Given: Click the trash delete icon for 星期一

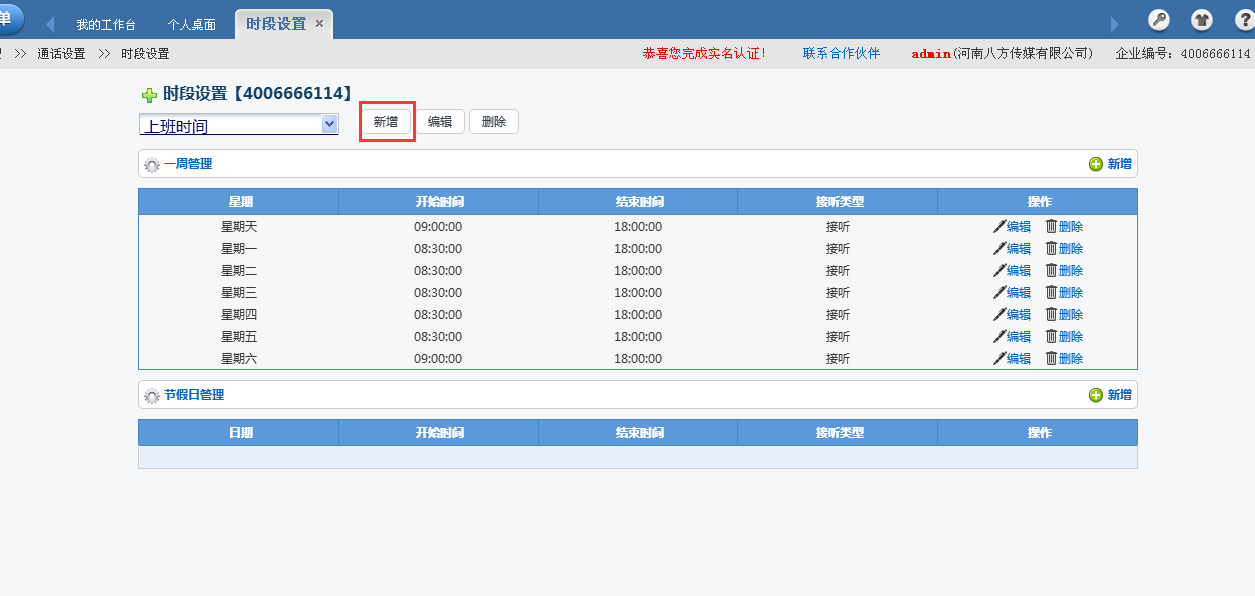Looking at the screenshot, I should (1051, 249).
